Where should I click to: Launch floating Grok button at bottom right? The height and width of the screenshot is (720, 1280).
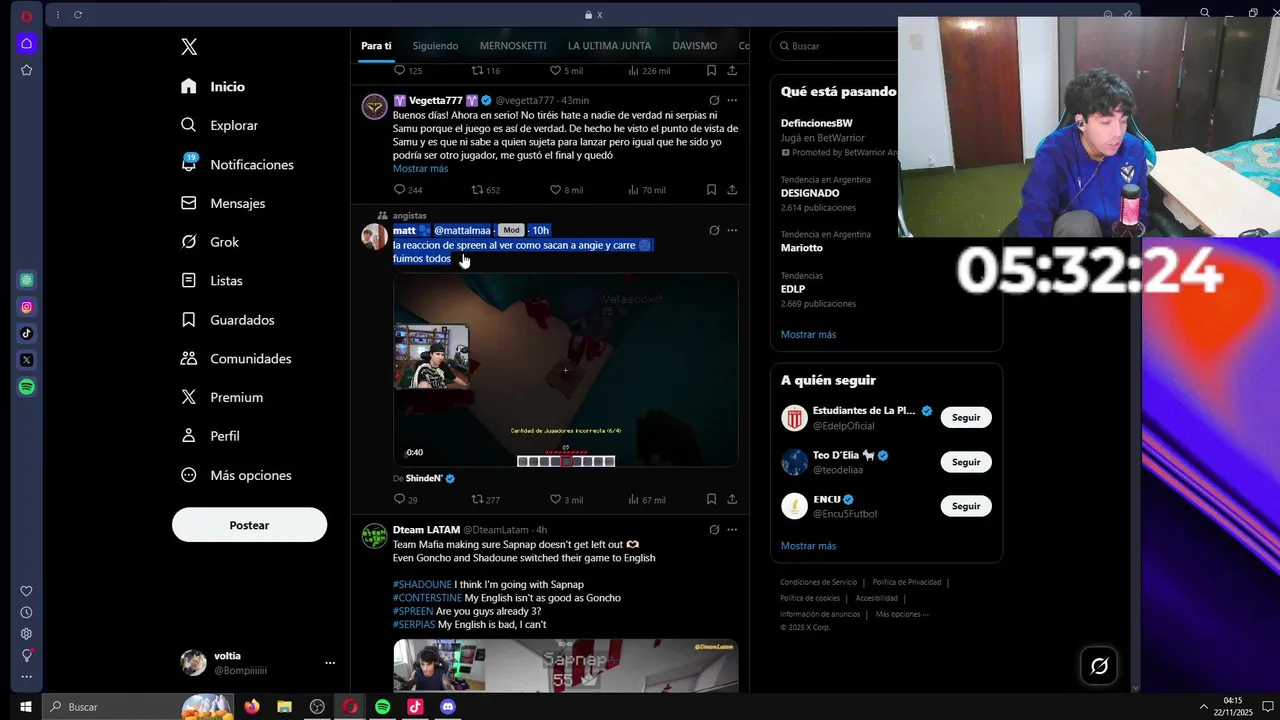[x=1099, y=666]
